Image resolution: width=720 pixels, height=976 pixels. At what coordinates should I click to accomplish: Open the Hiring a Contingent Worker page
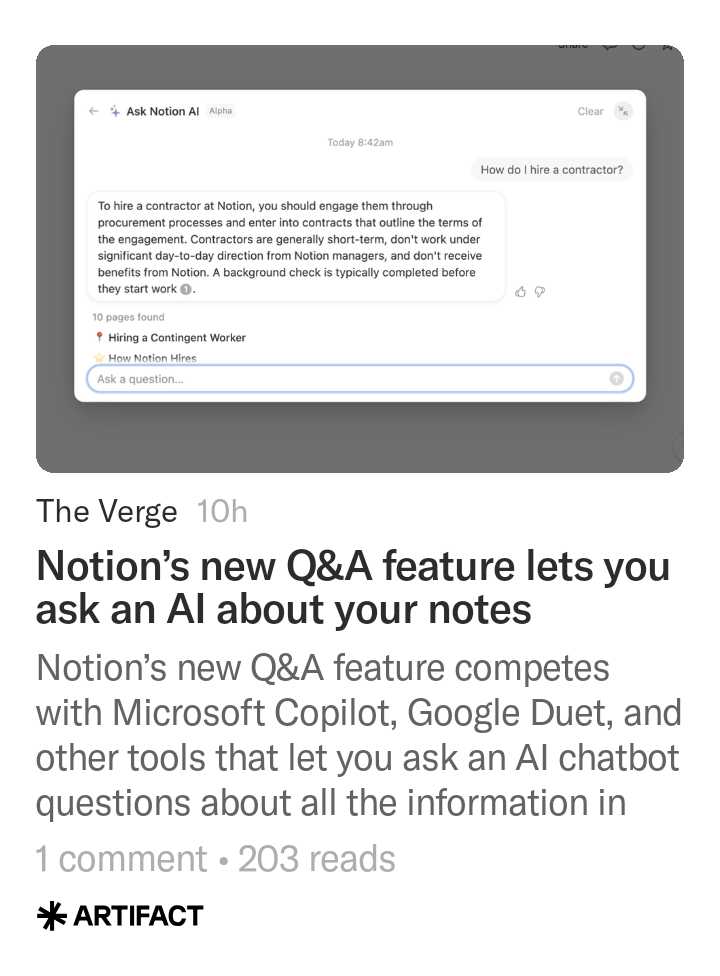[177, 338]
